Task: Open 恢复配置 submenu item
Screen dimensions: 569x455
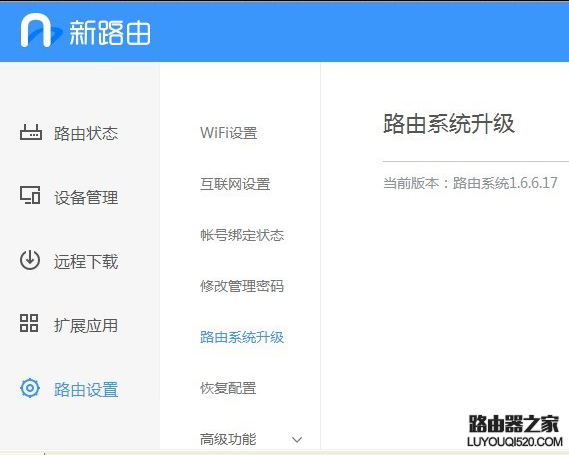Action: point(228,388)
